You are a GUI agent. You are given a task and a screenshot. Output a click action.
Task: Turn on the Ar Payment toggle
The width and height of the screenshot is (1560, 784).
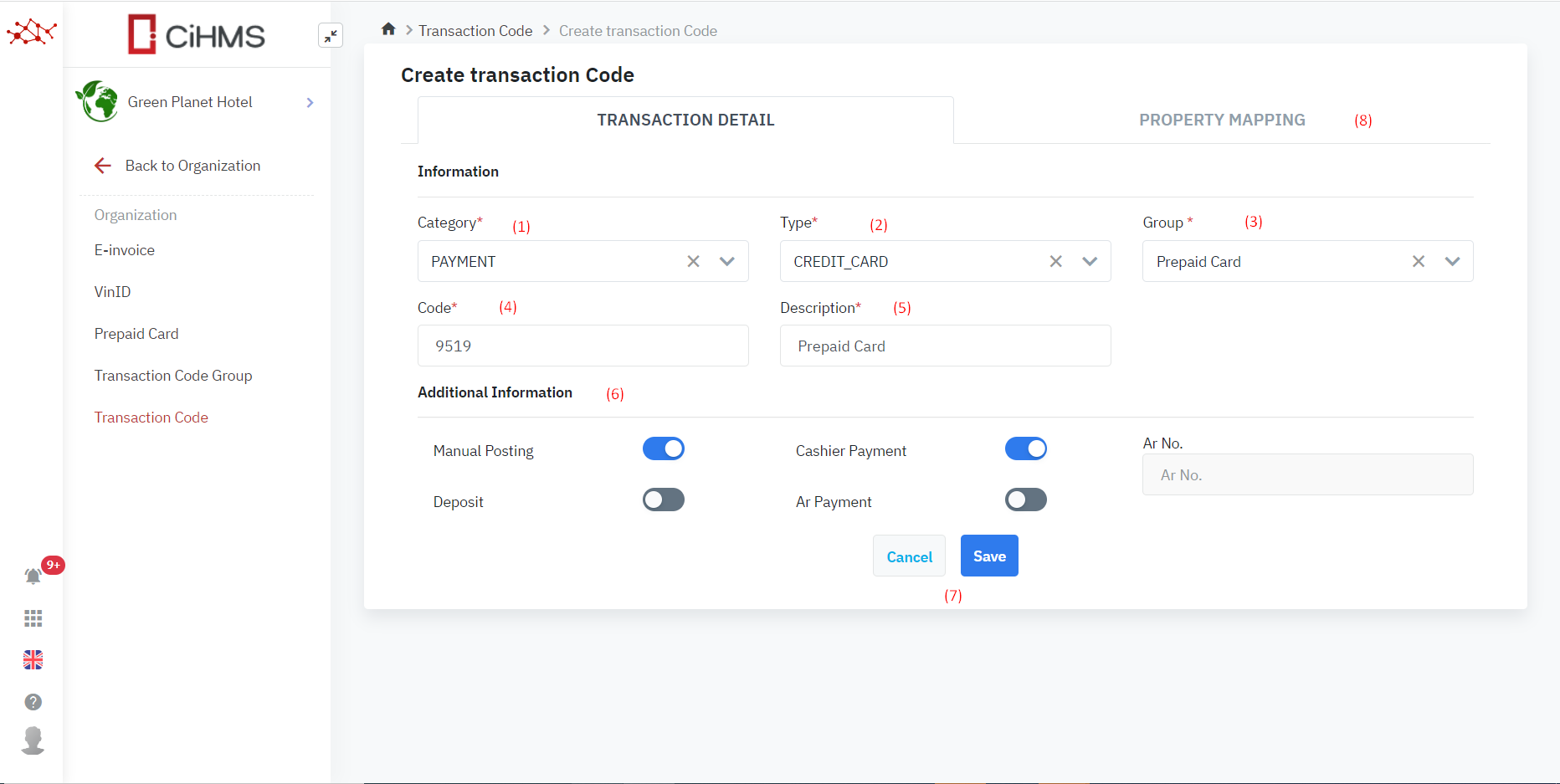click(1025, 500)
